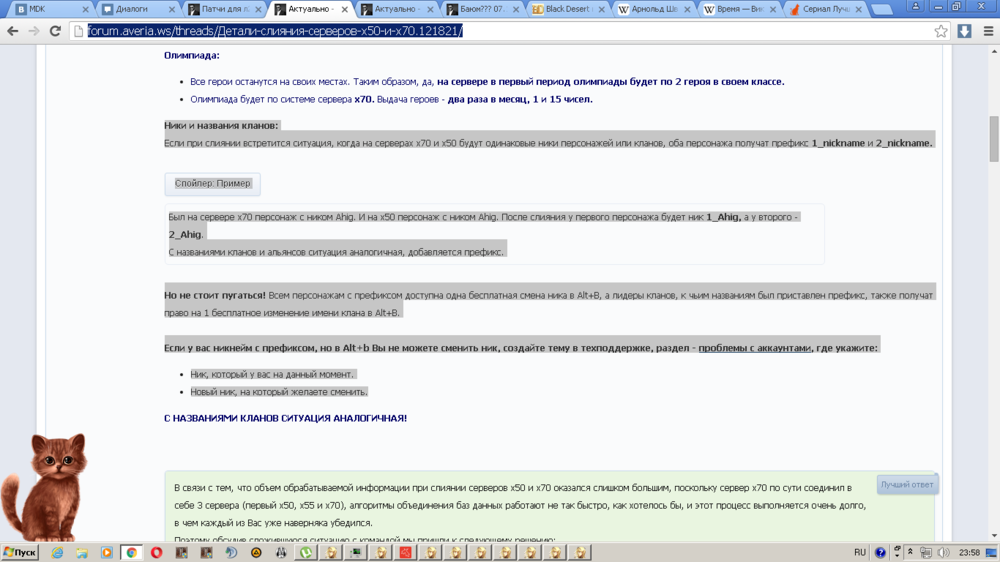Open the Chrome hamburger menu
1000x562 pixels.
988,31
